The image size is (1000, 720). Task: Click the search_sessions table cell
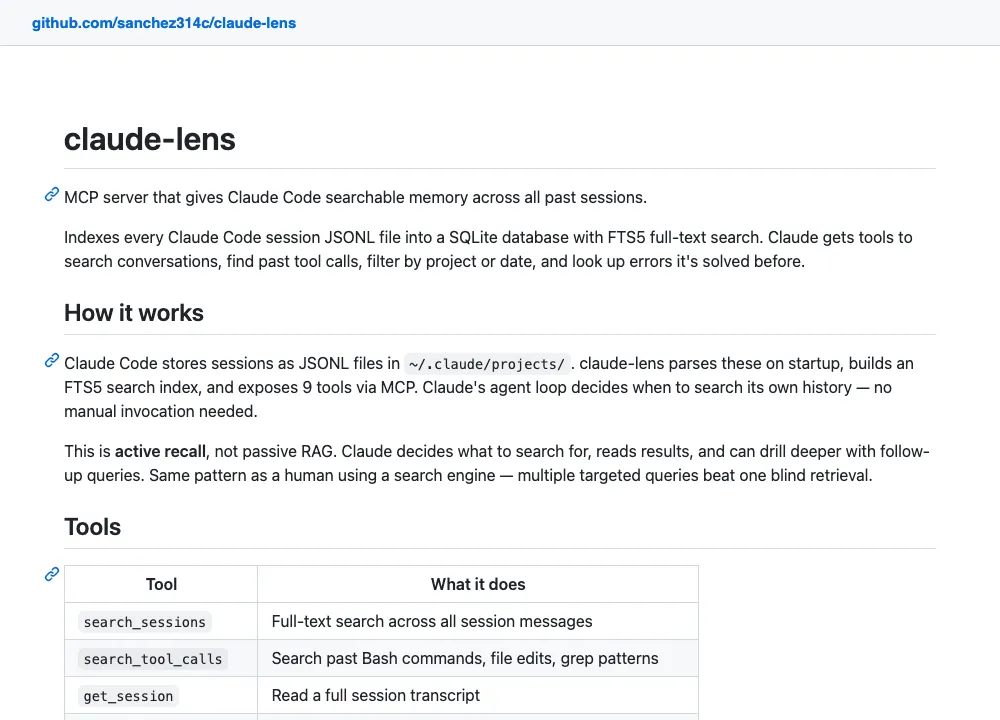coord(161,622)
